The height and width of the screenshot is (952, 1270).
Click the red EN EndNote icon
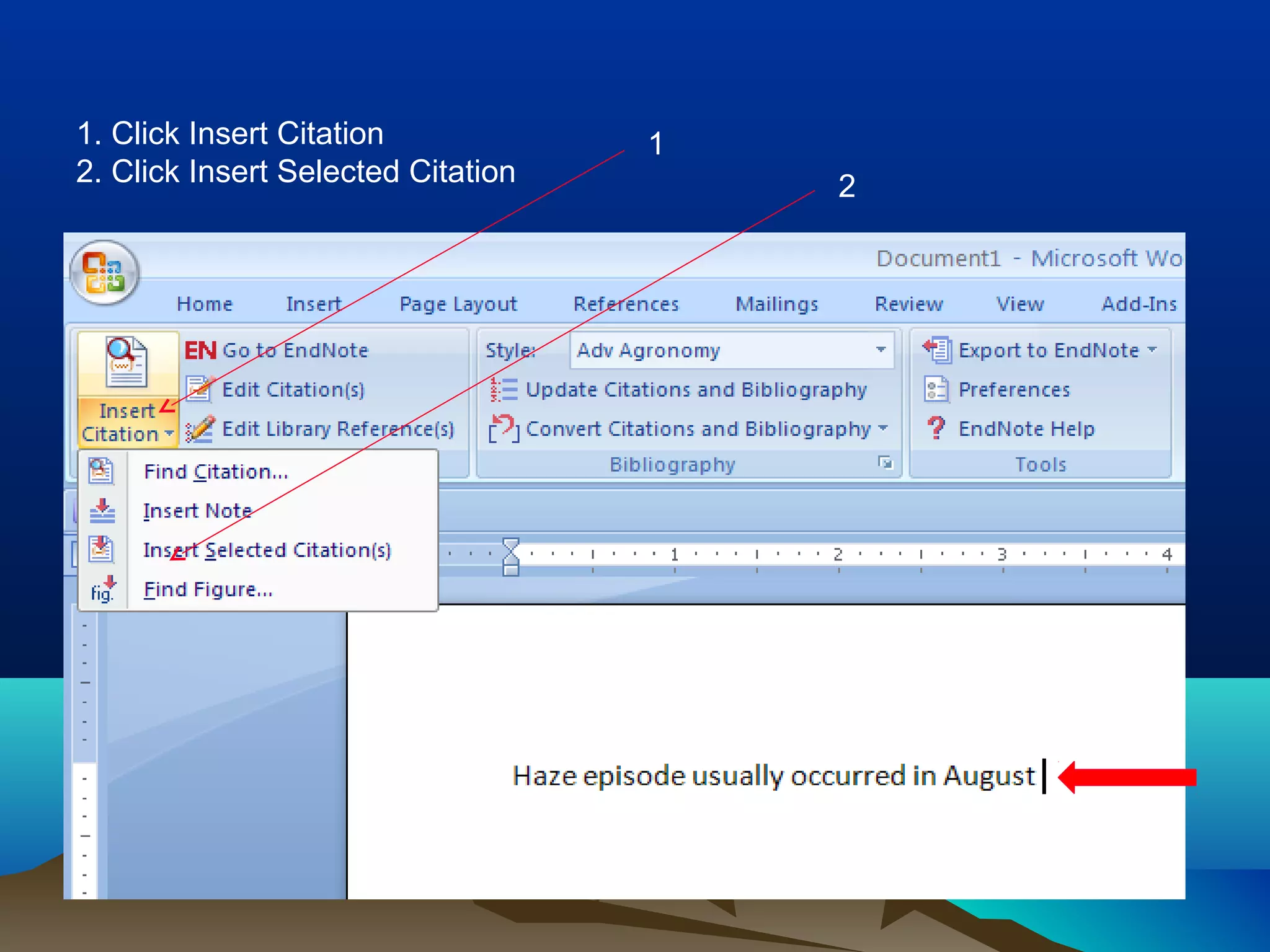tap(200, 351)
